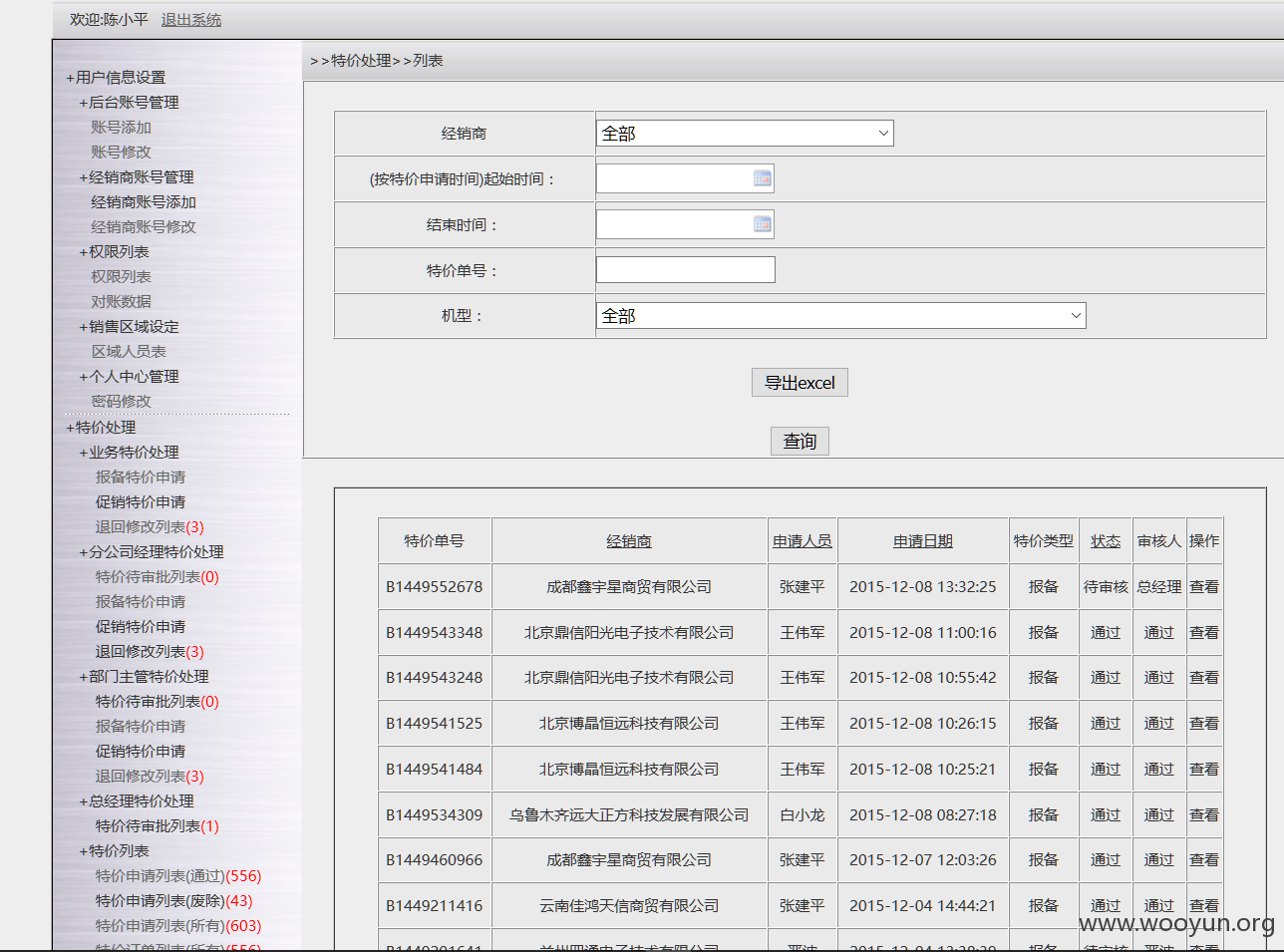The width and height of the screenshot is (1284, 952).
Task: Sort the table by 申请人员 header
Action: click(x=802, y=541)
